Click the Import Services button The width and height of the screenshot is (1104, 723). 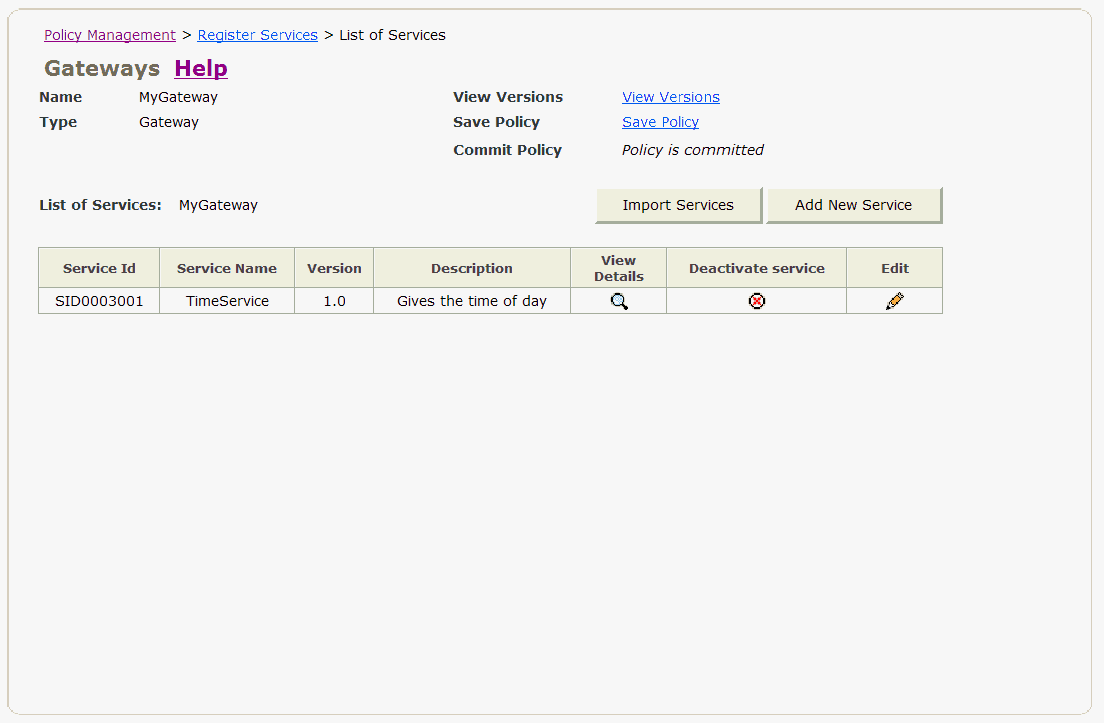tap(678, 205)
